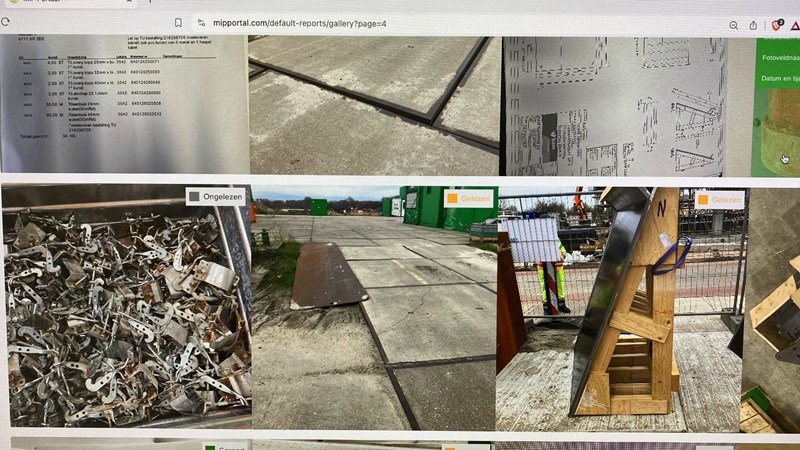Screen dimensions: 800x450
Task: Select the Fotoveldnaam option in green panel
Action: tap(781, 58)
